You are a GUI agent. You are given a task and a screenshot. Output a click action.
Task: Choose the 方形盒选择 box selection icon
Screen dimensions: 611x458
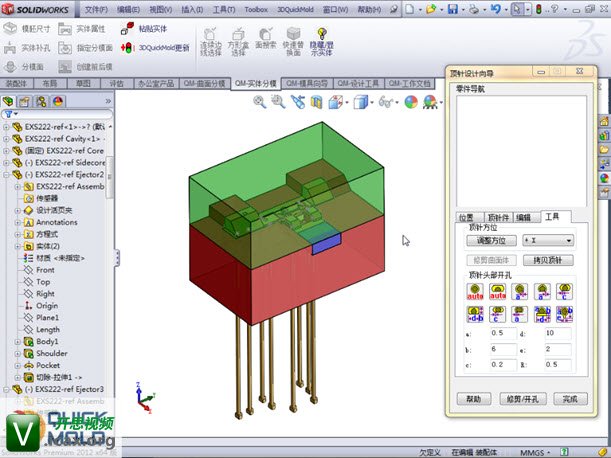coord(238,34)
